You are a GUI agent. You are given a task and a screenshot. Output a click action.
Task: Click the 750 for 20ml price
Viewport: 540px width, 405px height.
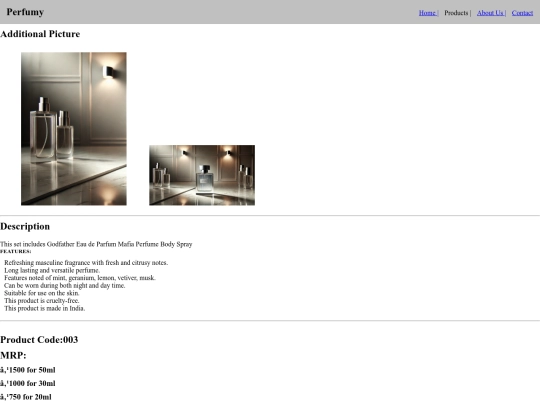(x=26, y=397)
